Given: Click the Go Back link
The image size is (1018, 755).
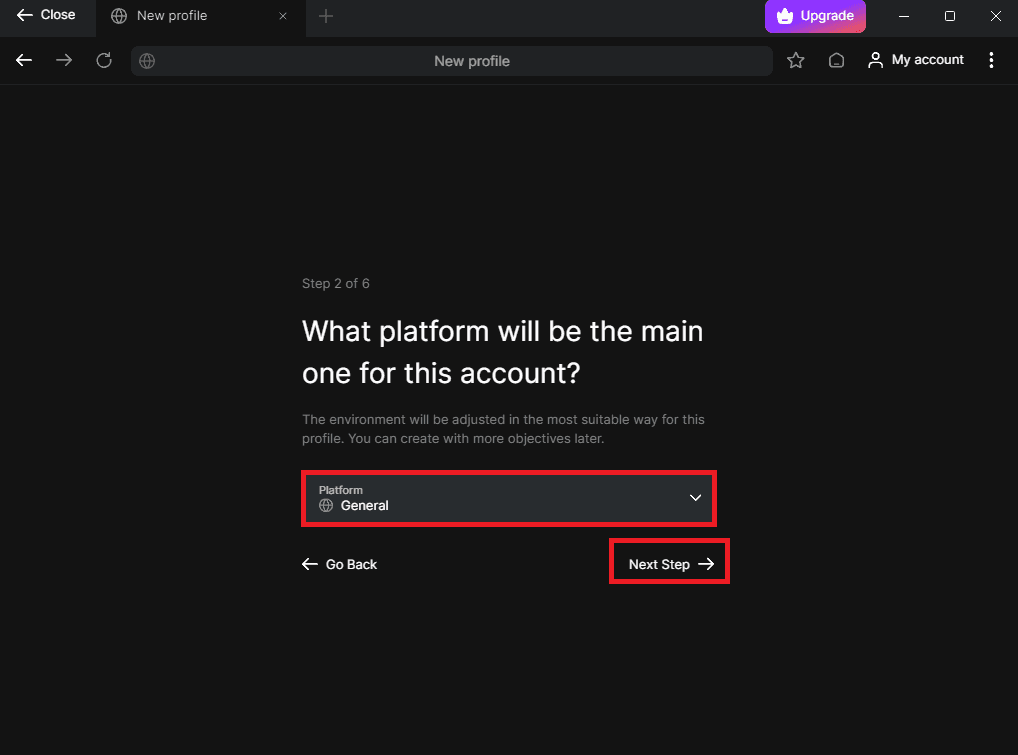Looking at the screenshot, I should point(340,564).
